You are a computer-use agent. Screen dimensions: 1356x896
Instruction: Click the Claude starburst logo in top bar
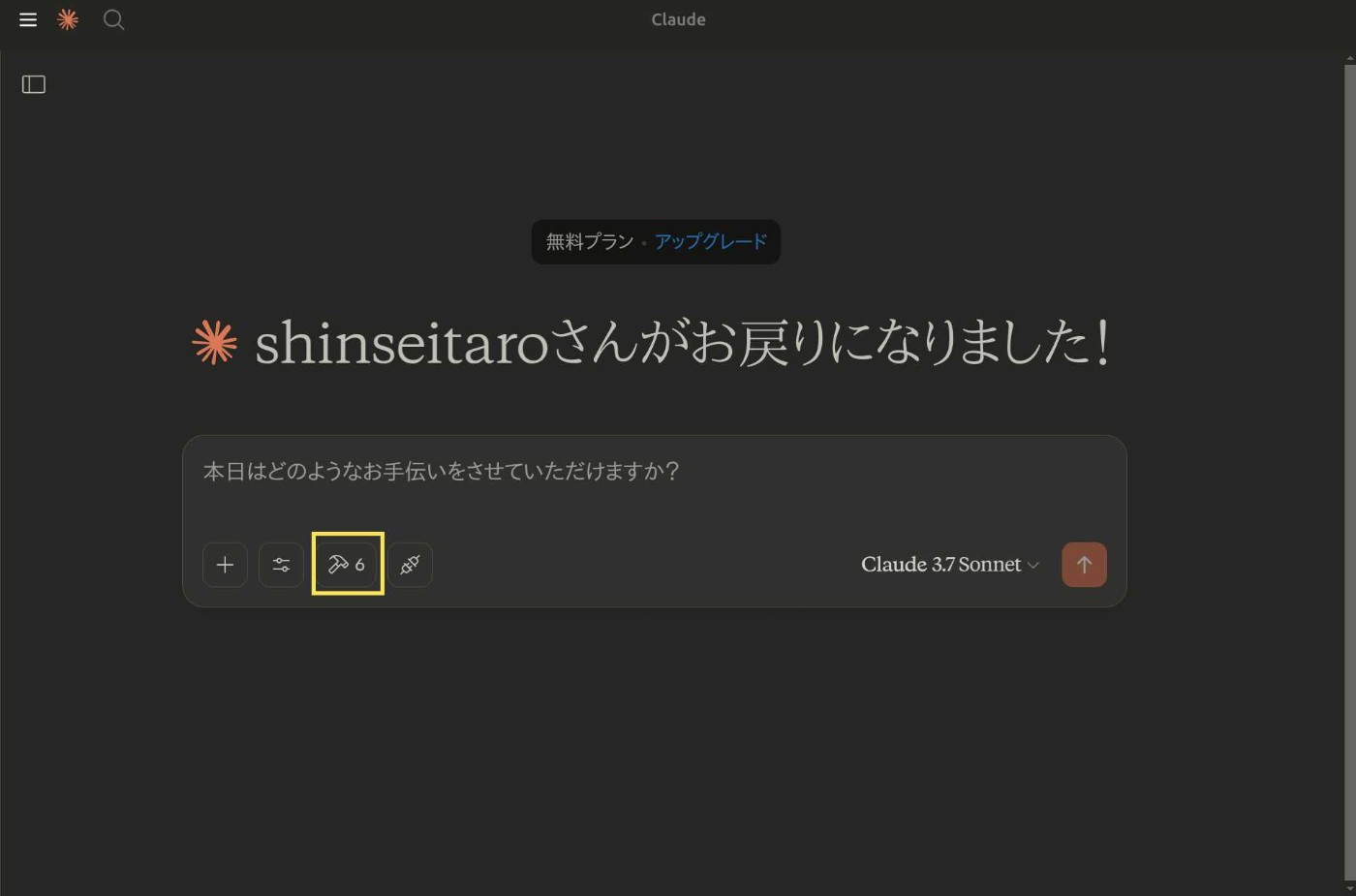pyautogui.click(x=68, y=19)
